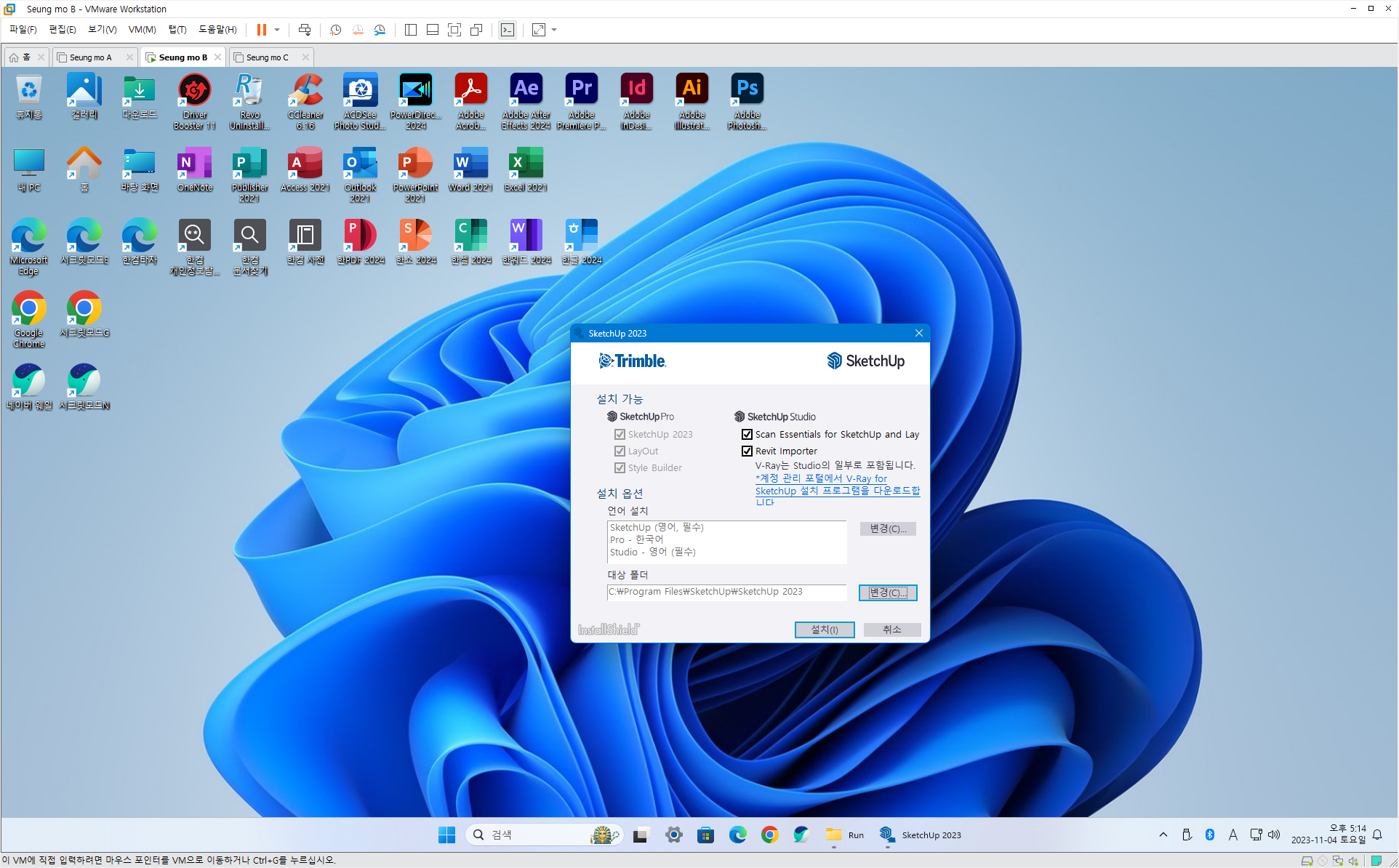Uncheck Scan Essentials for SketchUp checkbox
The height and width of the screenshot is (868, 1399).
[747, 434]
